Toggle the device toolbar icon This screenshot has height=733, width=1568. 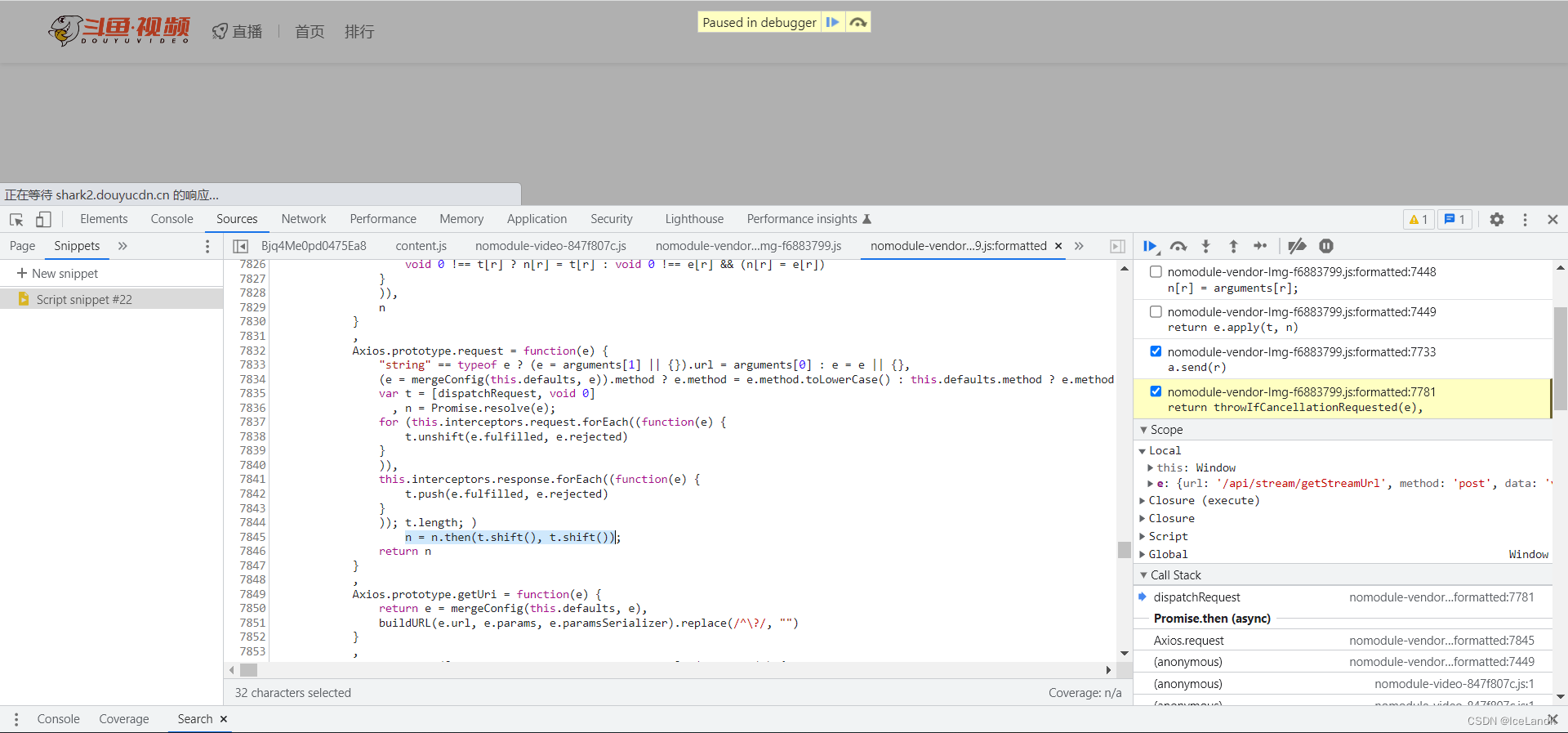click(43, 219)
